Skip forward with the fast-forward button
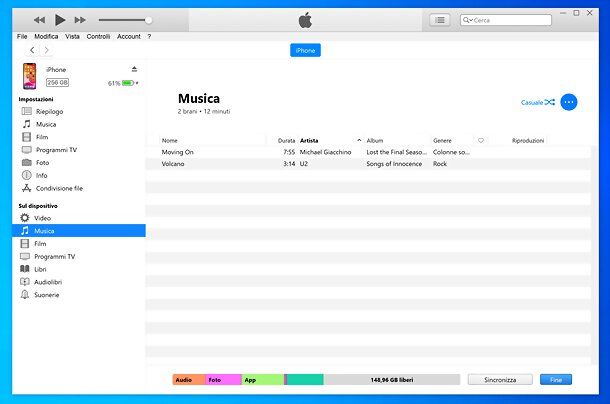Image resolution: width=610 pixels, height=404 pixels. click(80, 20)
